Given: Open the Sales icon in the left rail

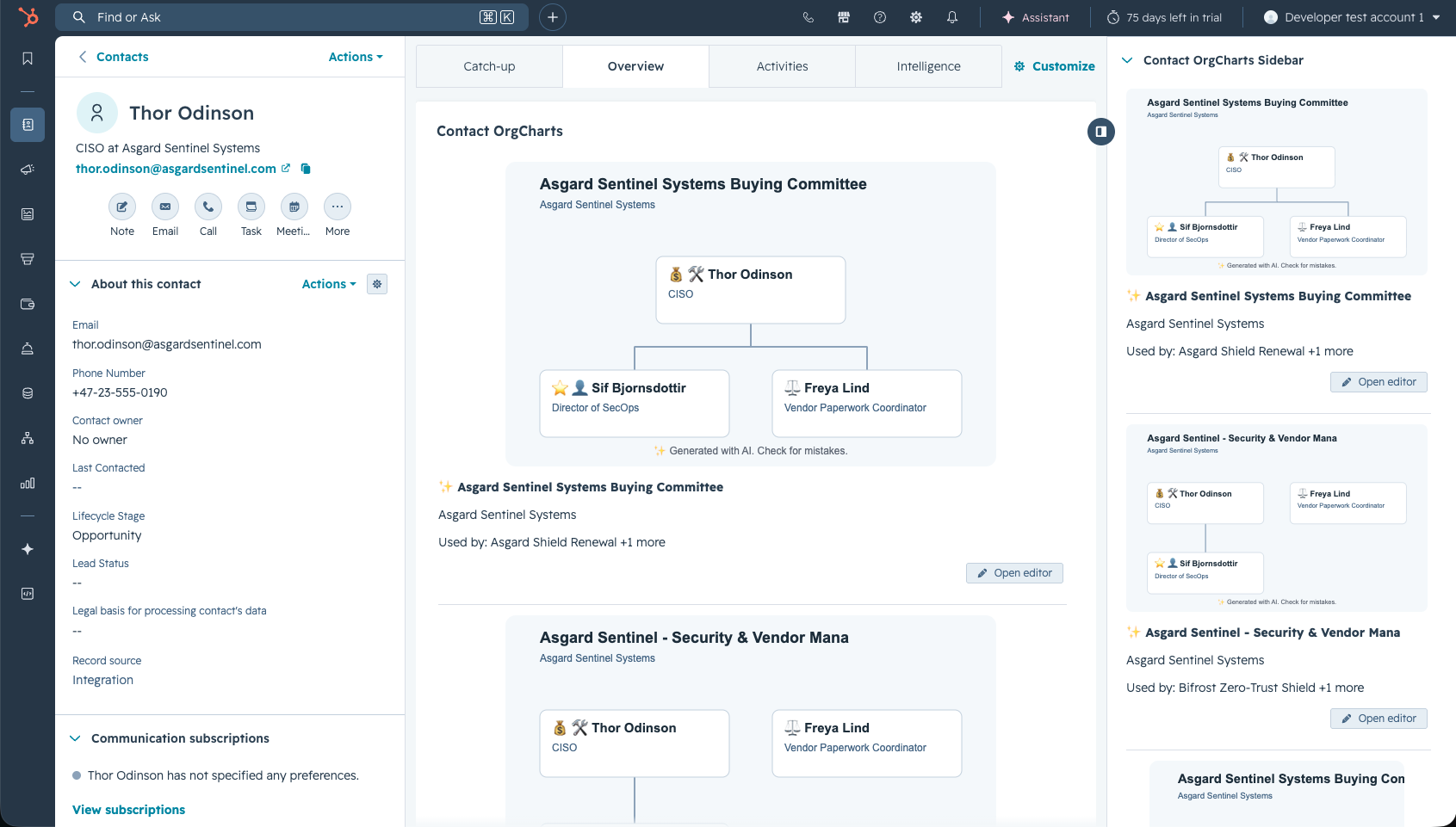Looking at the screenshot, I should (28, 259).
